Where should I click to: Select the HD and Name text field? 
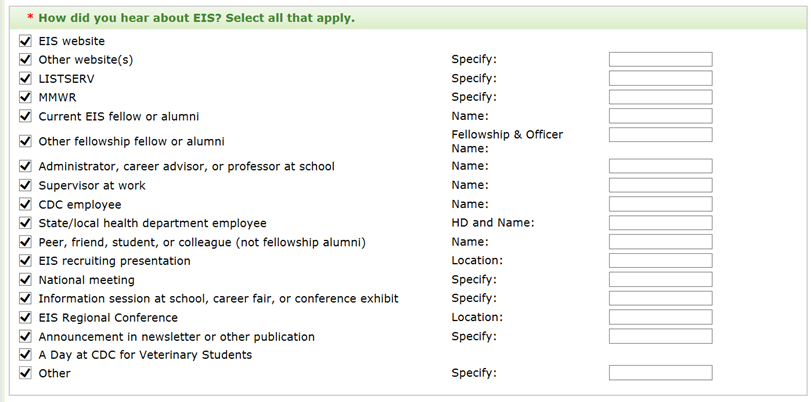coord(660,223)
